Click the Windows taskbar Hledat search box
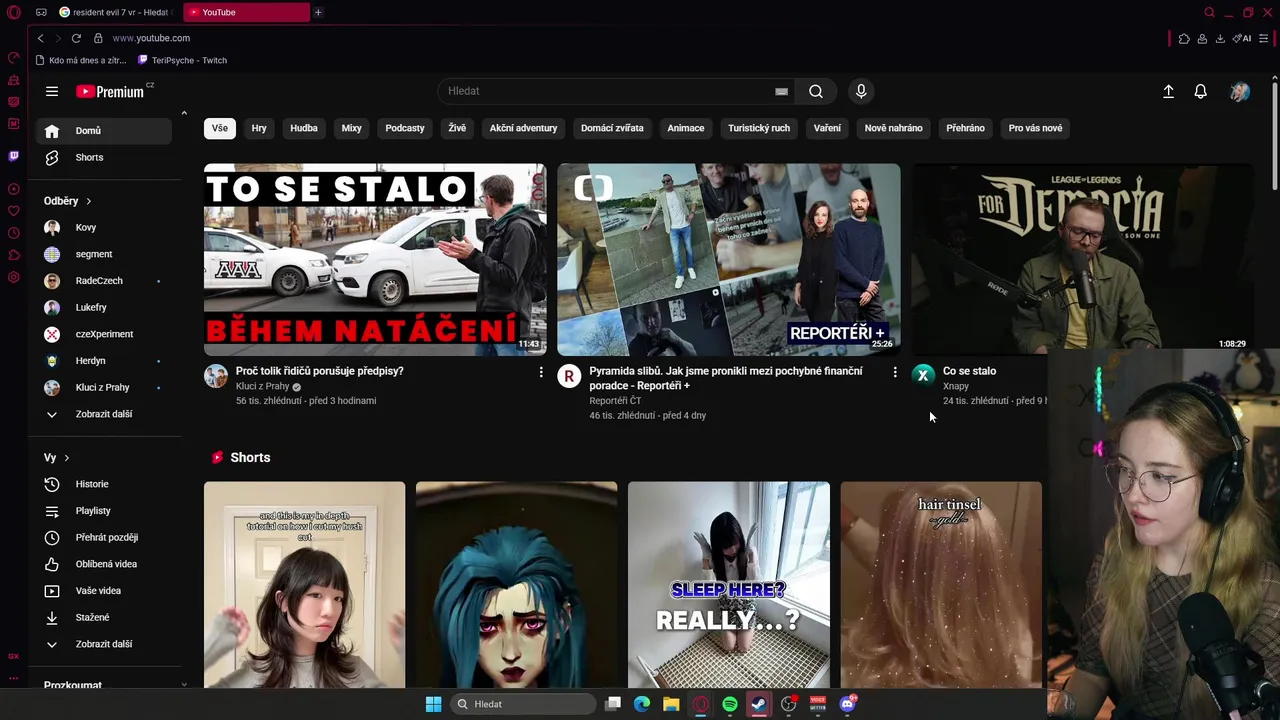1280x720 pixels. point(524,704)
